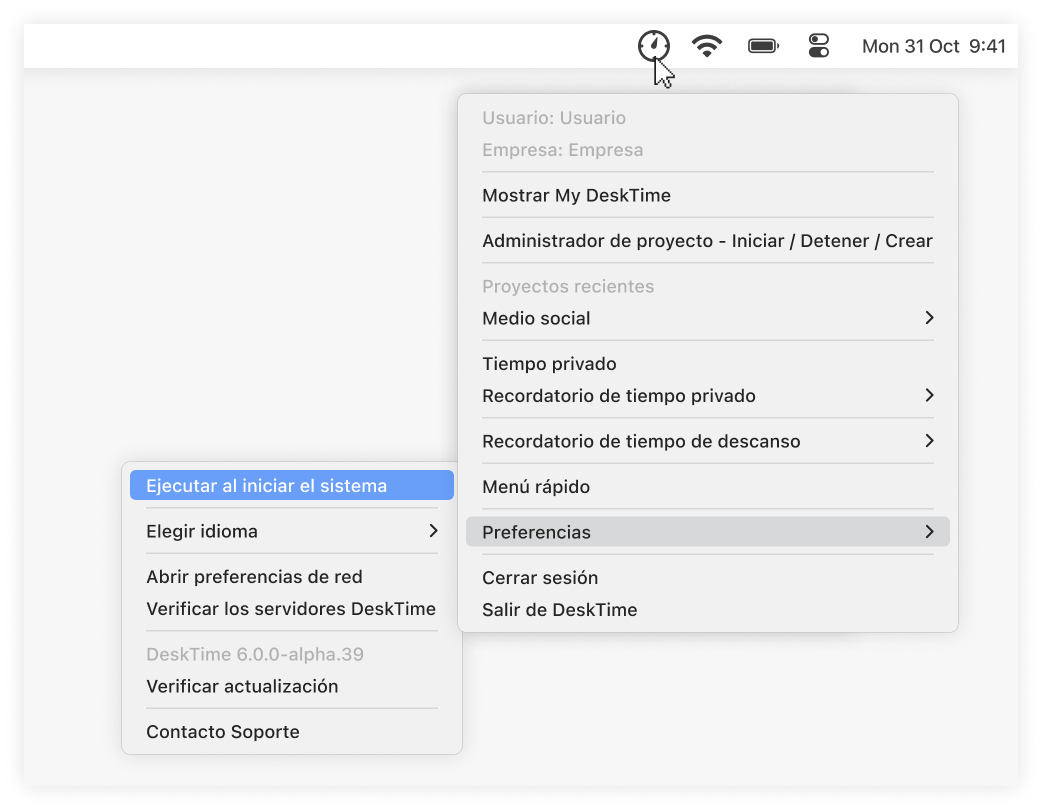Select Salir de DeskTime

708,610
